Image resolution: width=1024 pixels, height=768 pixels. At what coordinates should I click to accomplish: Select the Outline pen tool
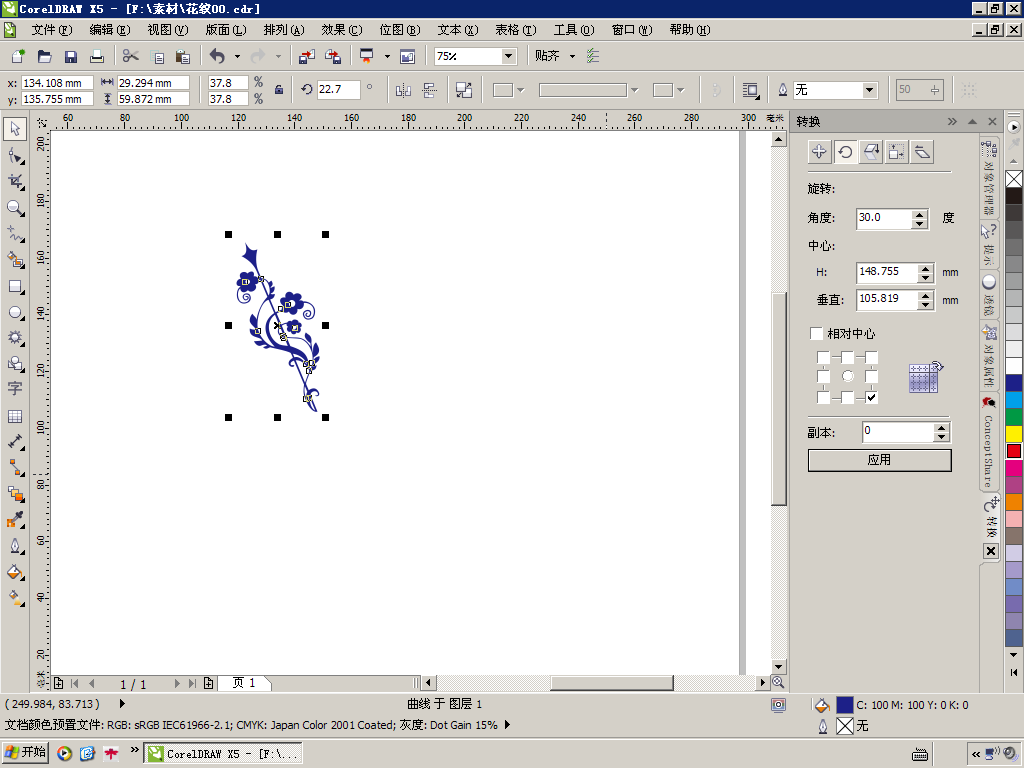15,546
